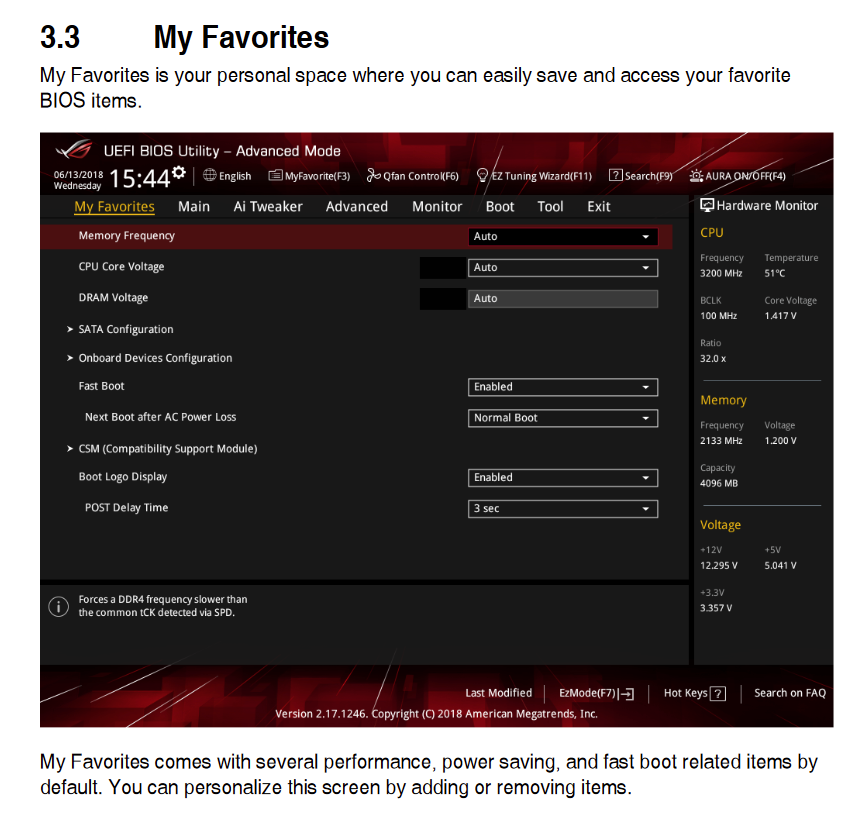Click the EzMode(F7) switch arrow icon
Image resolution: width=861 pixels, height=825 pixels.
pos(626,694)
